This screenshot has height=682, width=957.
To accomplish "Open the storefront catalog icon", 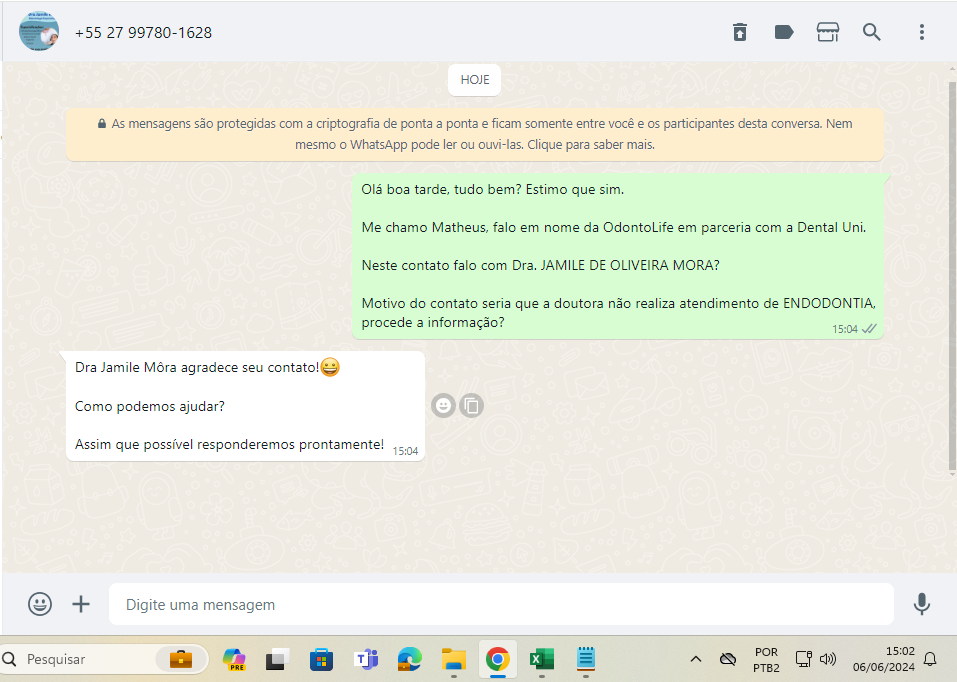I will point(828,32).
